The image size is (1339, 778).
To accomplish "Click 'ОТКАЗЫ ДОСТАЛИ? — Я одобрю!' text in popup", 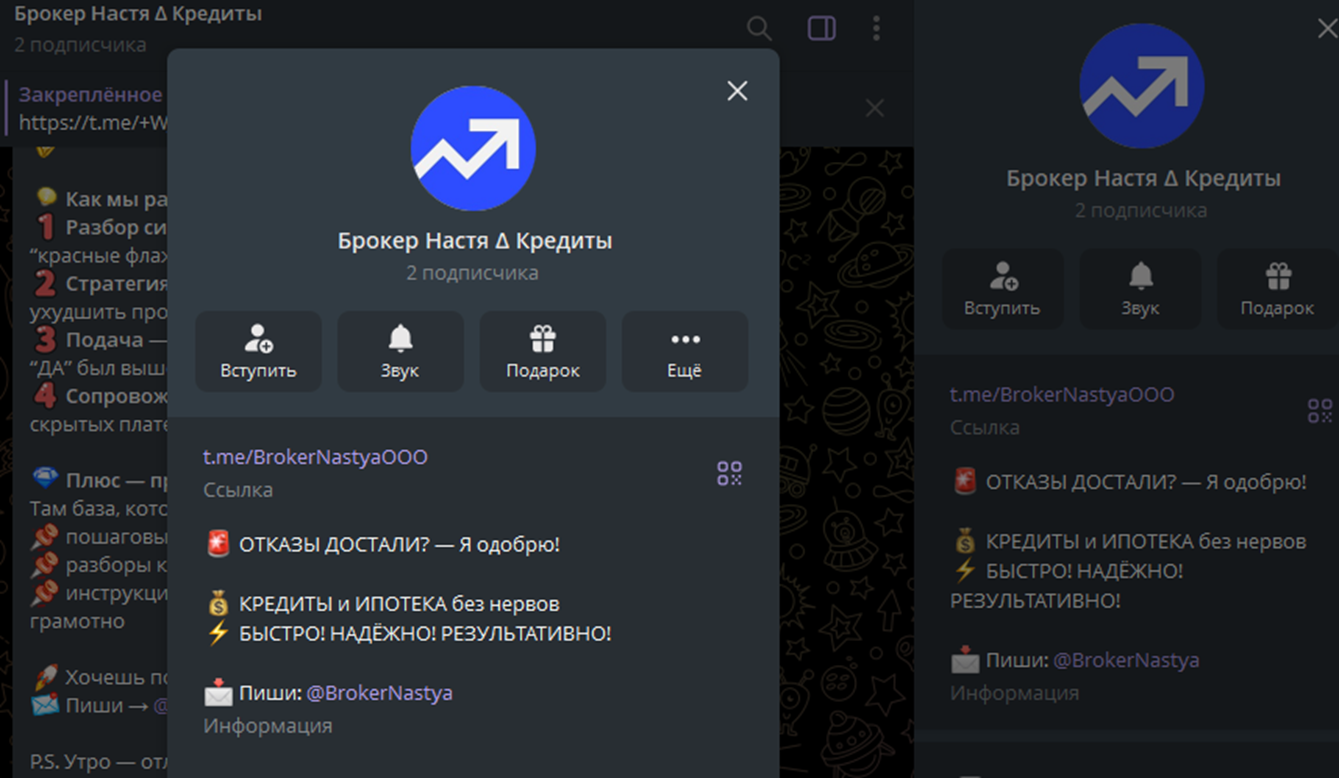I will tap(399, 545).
